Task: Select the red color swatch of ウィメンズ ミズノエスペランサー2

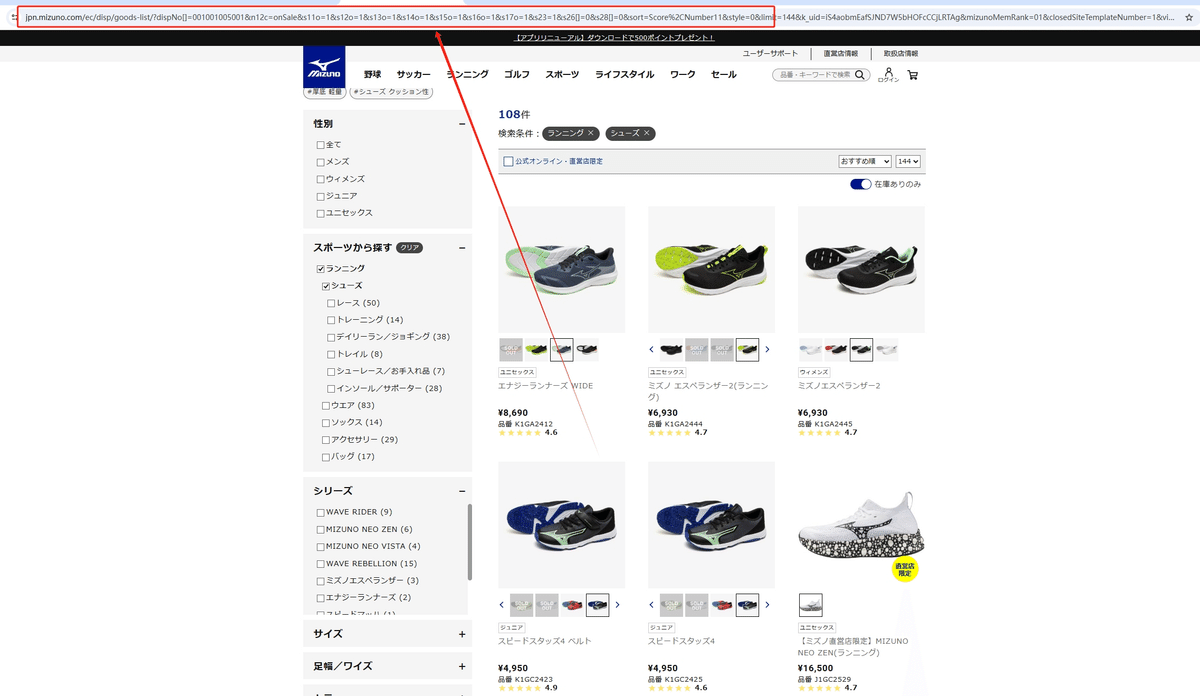Action: [x=836, y=349]
